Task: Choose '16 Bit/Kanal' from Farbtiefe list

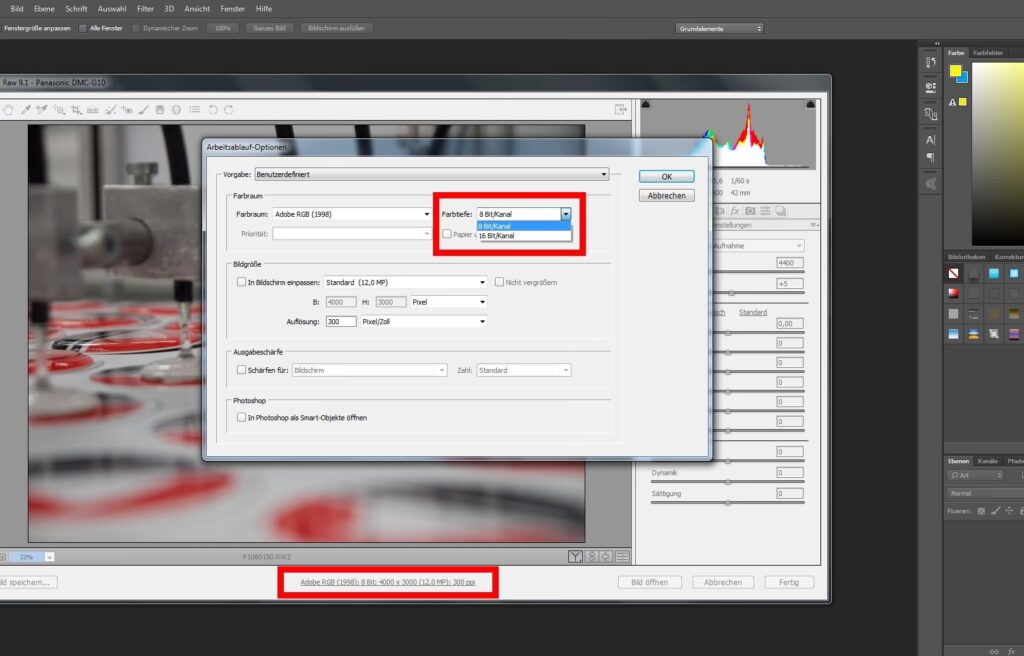Action: (x=498, y=236)
